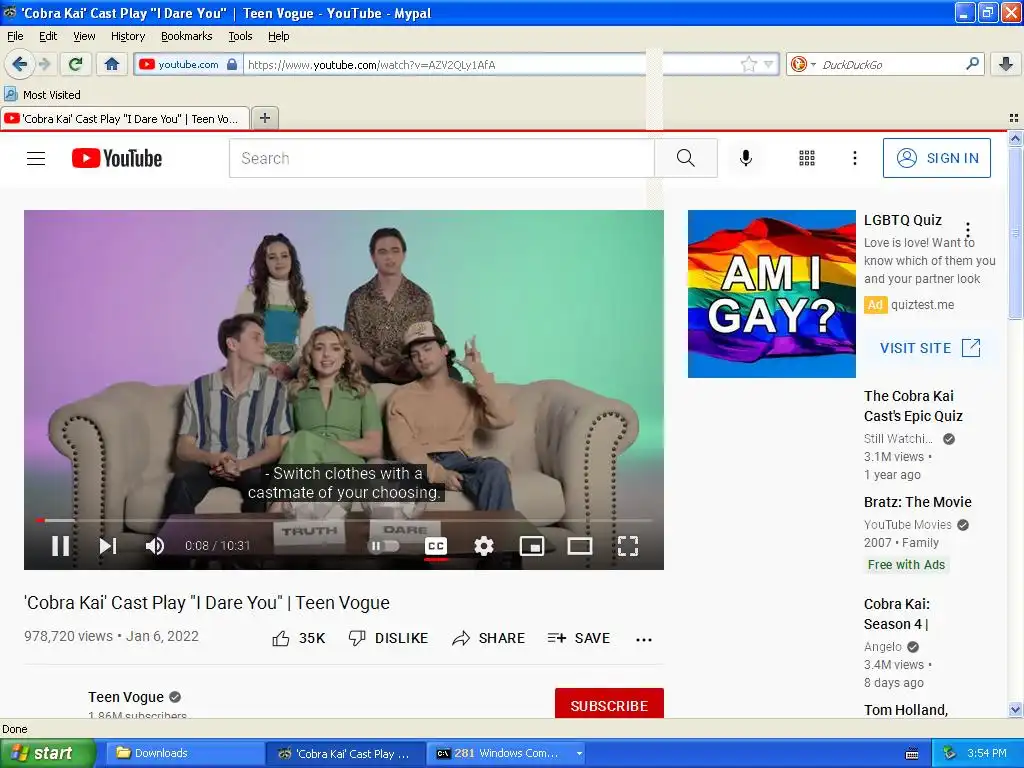Open a new browser tab
Viewport: 1024px width, 768px height.
(264, 118)
